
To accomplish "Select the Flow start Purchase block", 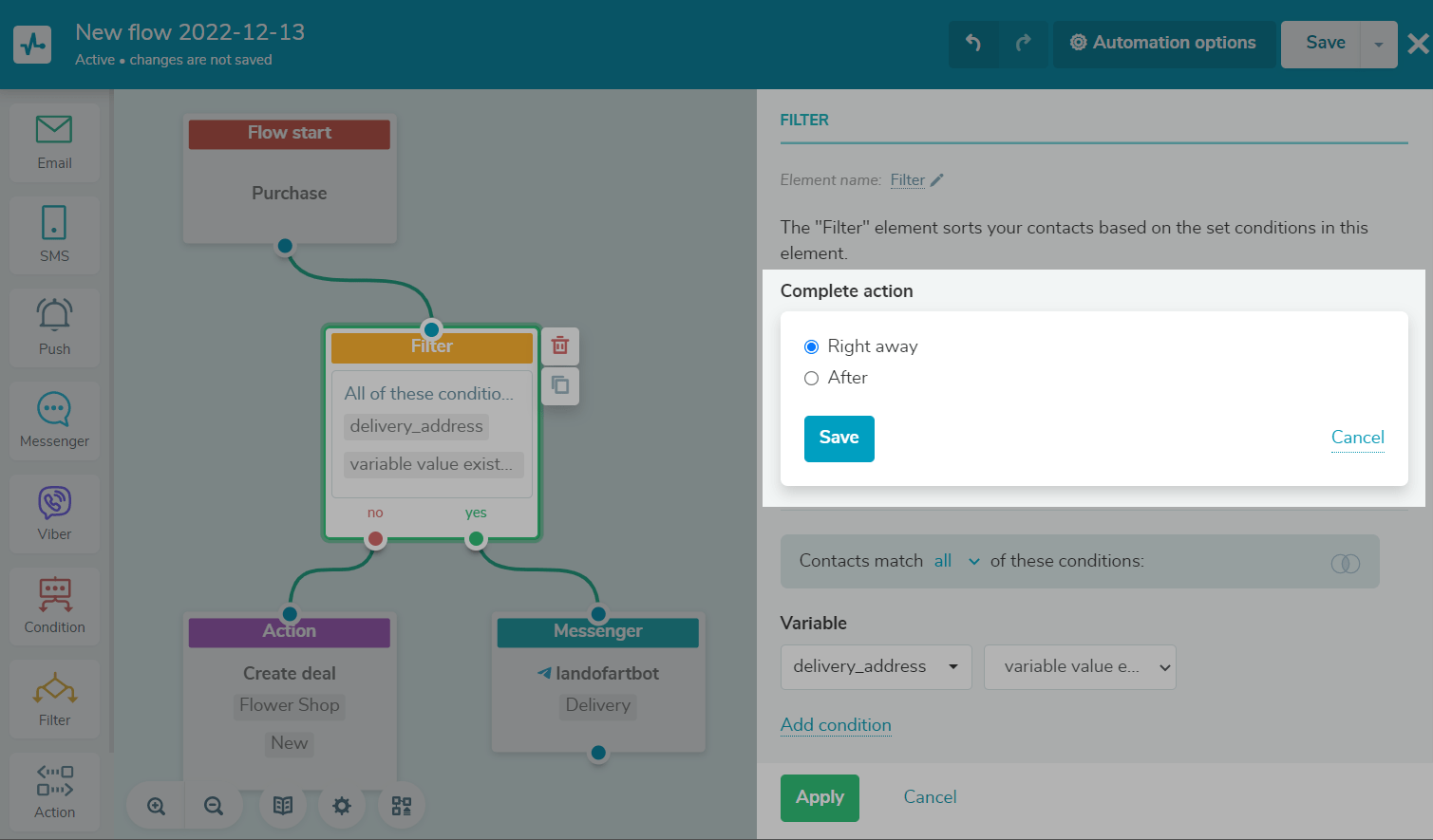I will coord(290,180).
